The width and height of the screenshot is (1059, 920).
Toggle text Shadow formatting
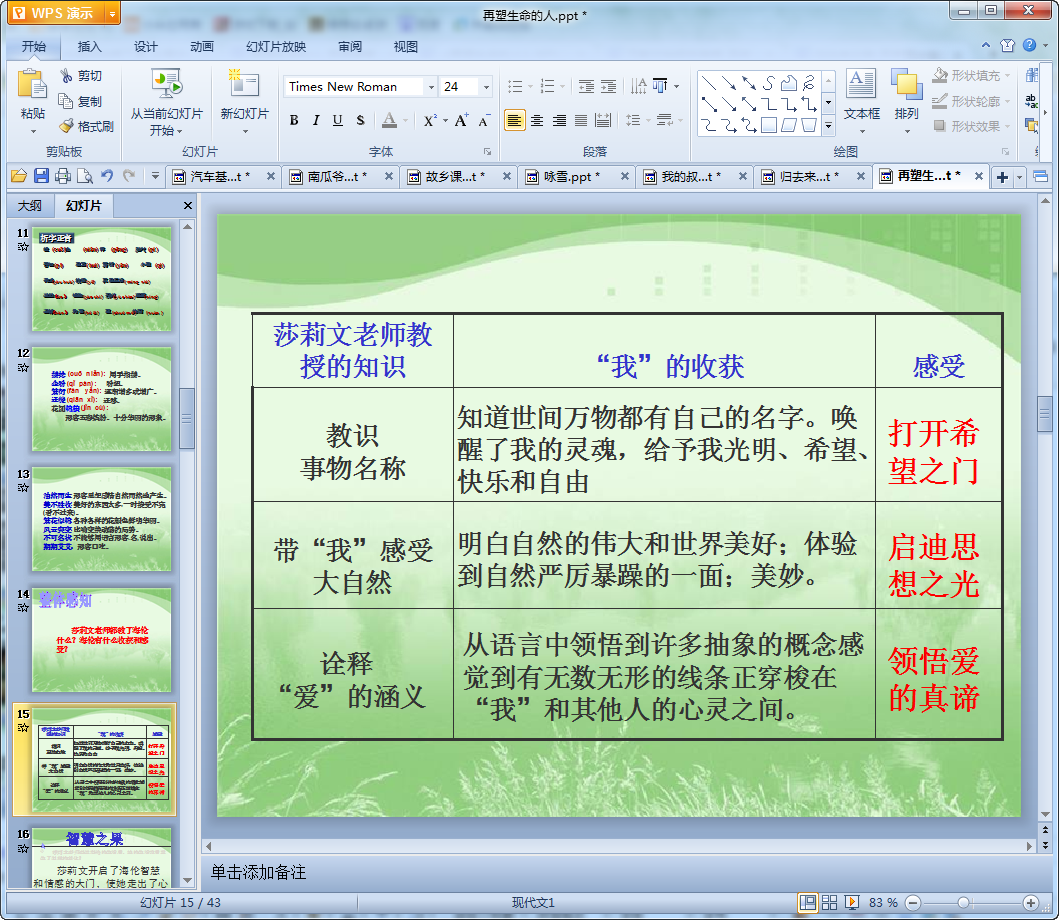[x=360, y=120]
